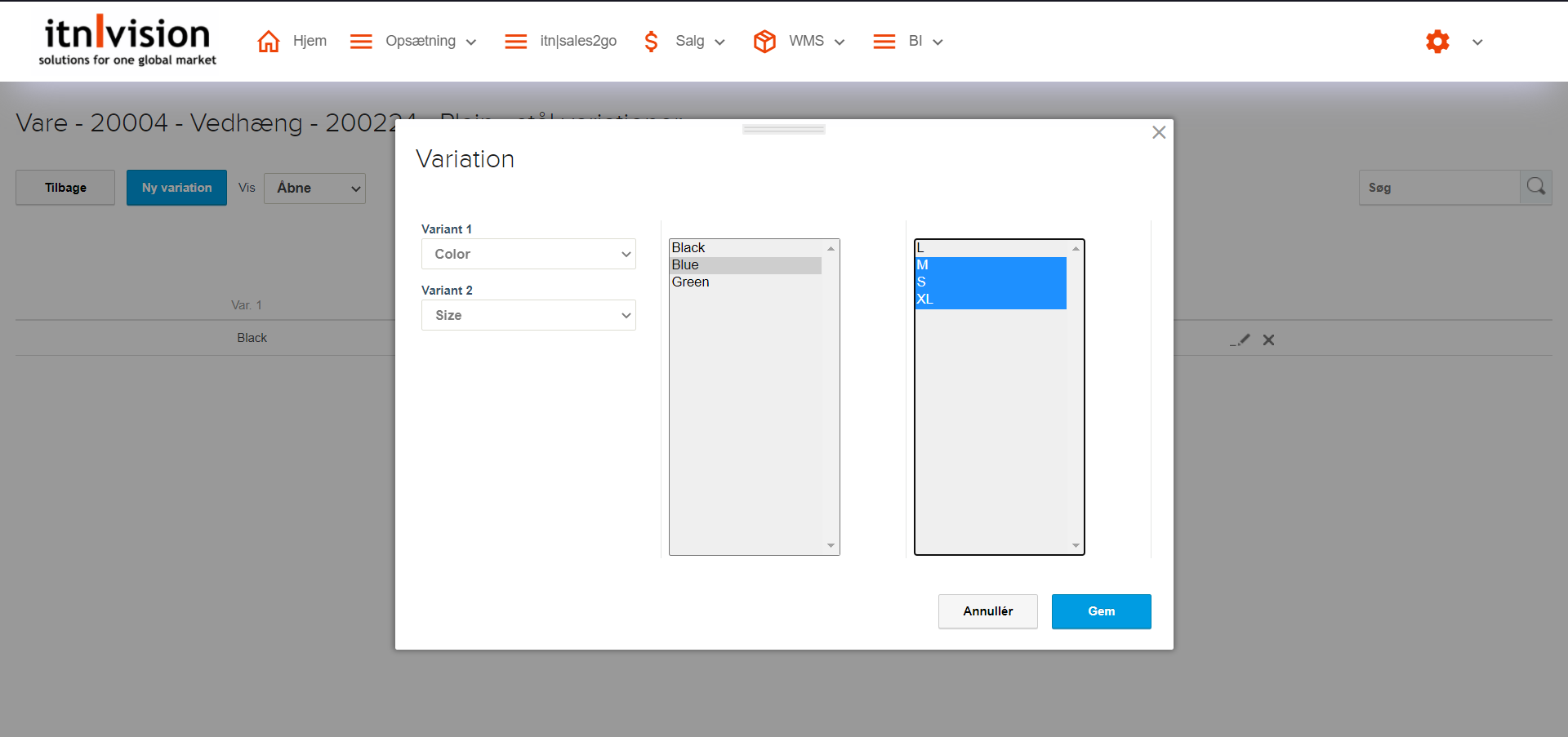Close the Variation dialog
1568x737 pixels.
(x=1158, y=132)
